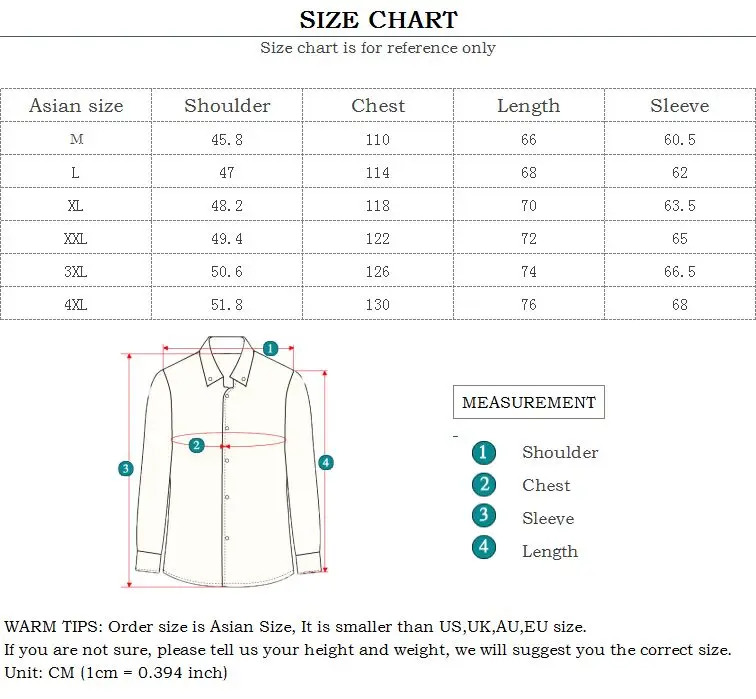Click the Length legend text
756x699 pixels.
(550, 551)
